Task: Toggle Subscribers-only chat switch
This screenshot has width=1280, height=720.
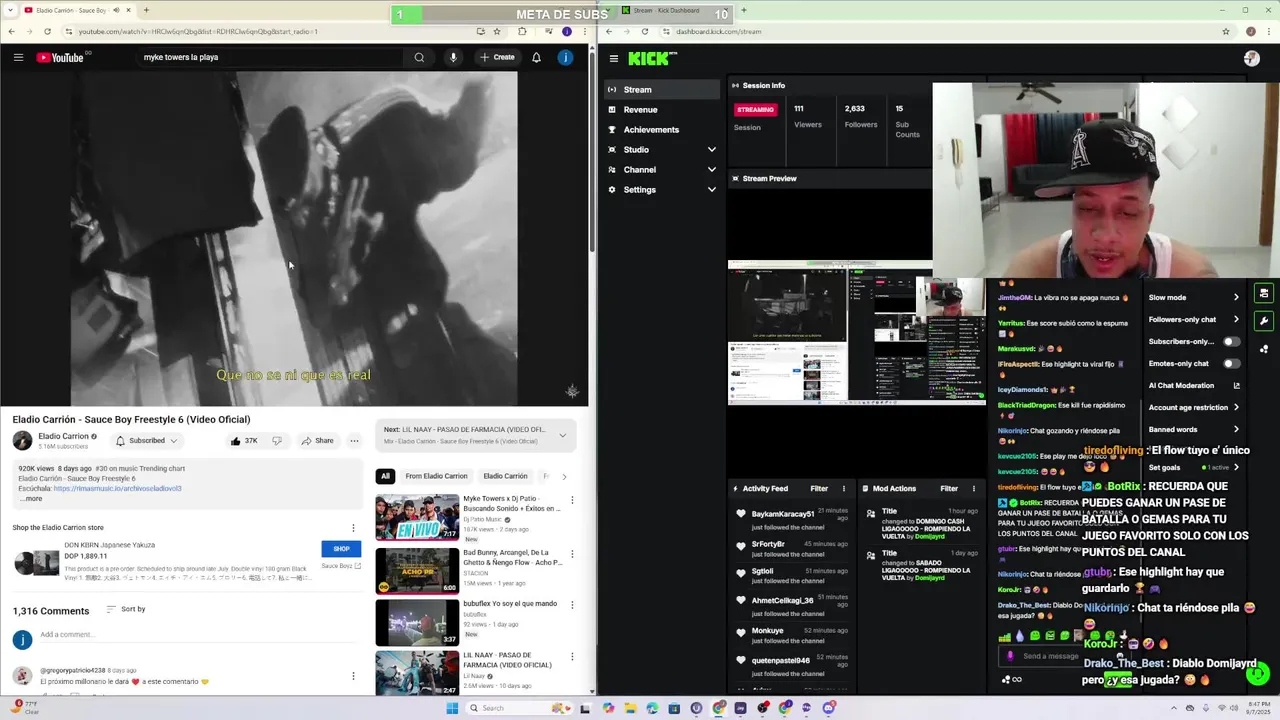Action: point(1231,342)
